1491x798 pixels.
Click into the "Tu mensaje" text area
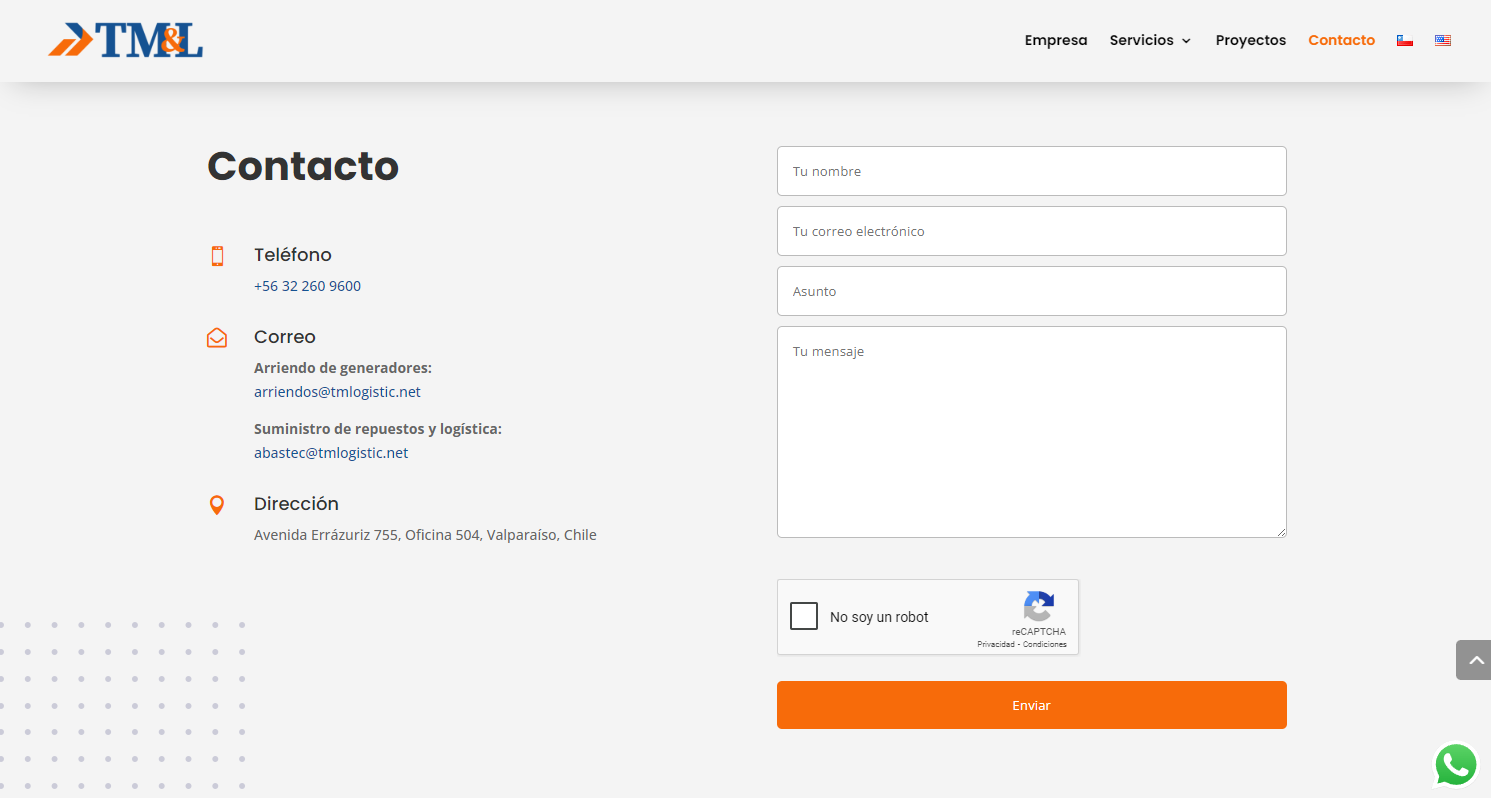(x=1031, y=432)
